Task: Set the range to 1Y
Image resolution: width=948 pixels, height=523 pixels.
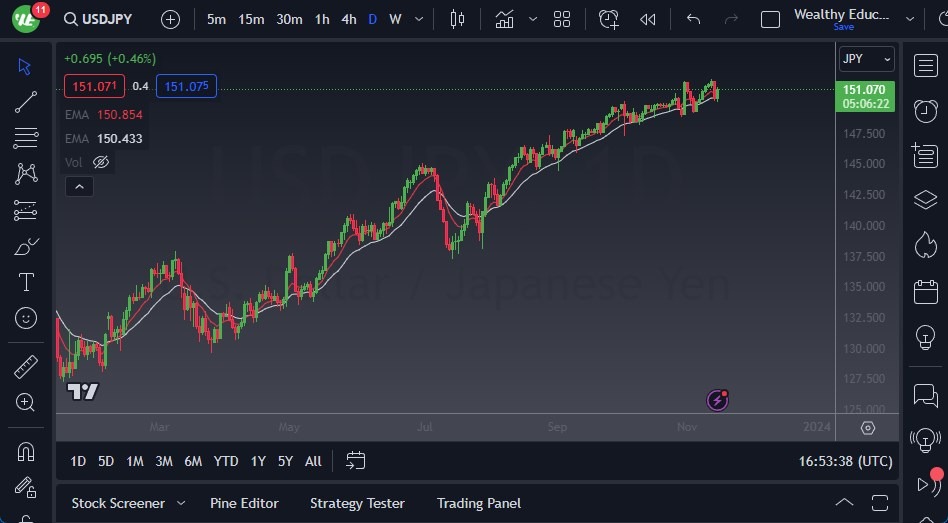Action: coord(258,461)
